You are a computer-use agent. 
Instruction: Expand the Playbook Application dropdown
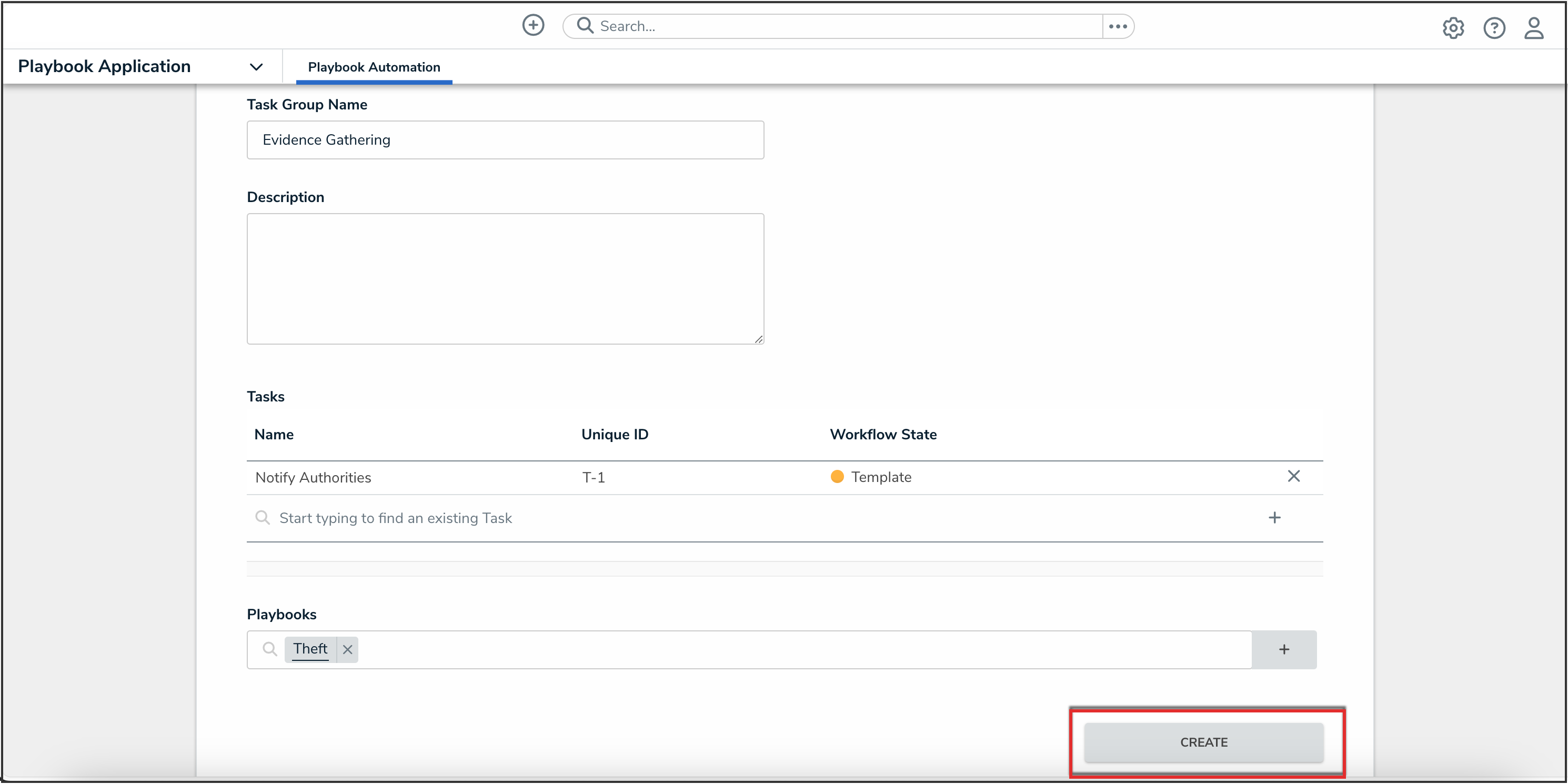pos(256,66)
